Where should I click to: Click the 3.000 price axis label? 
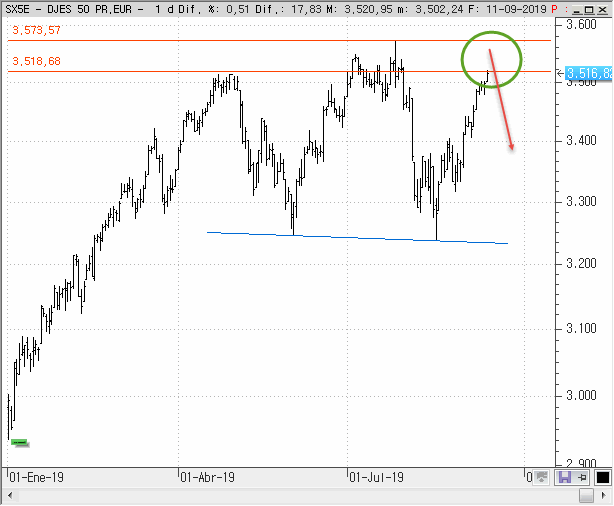[581, 396]
